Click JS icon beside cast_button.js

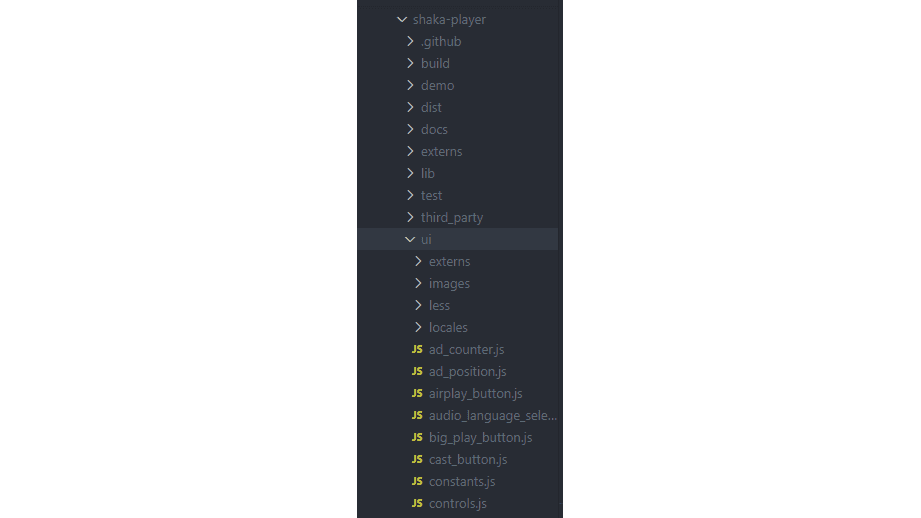[417, 459]
